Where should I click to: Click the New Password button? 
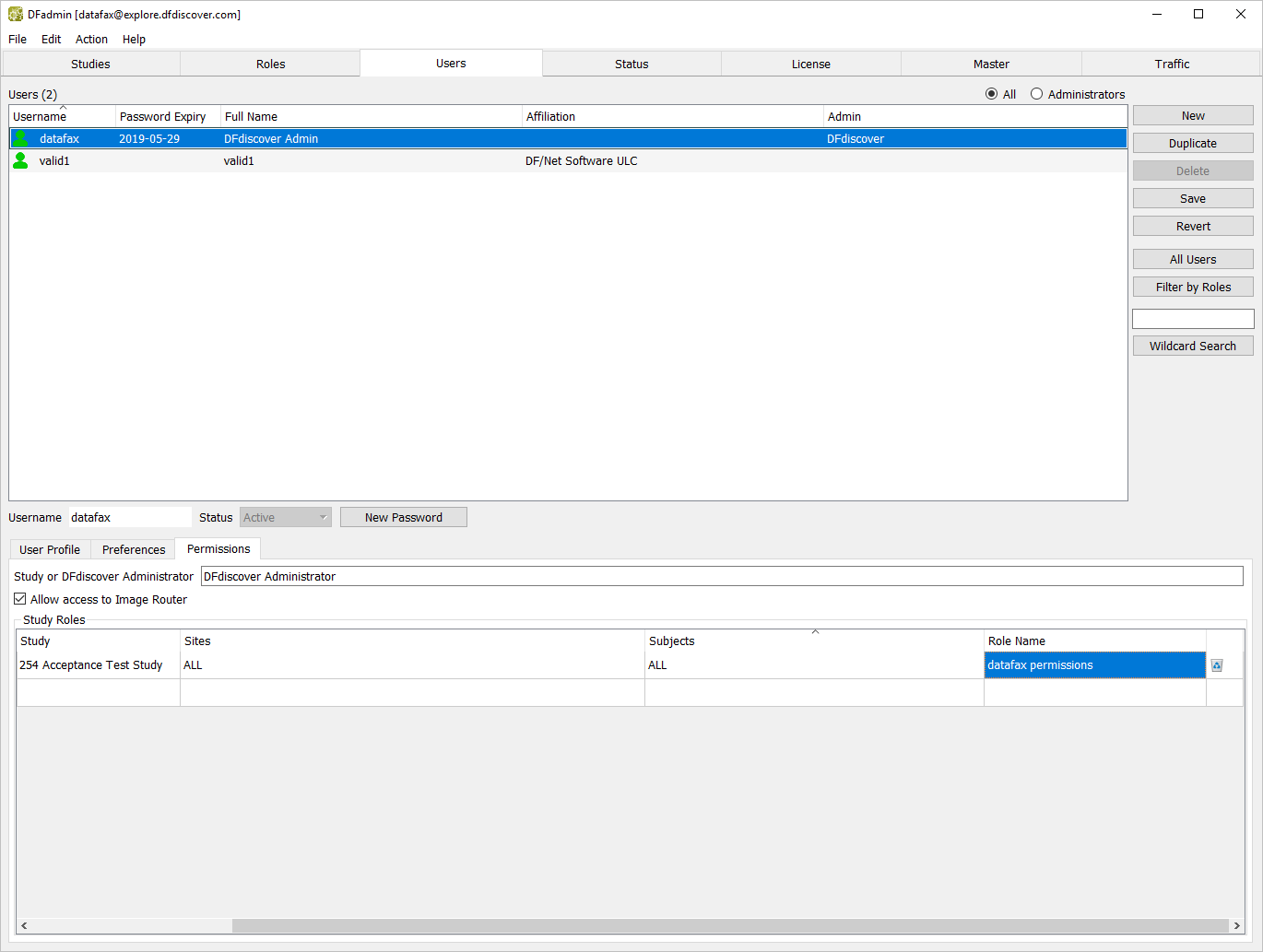(x=403, y=518)
